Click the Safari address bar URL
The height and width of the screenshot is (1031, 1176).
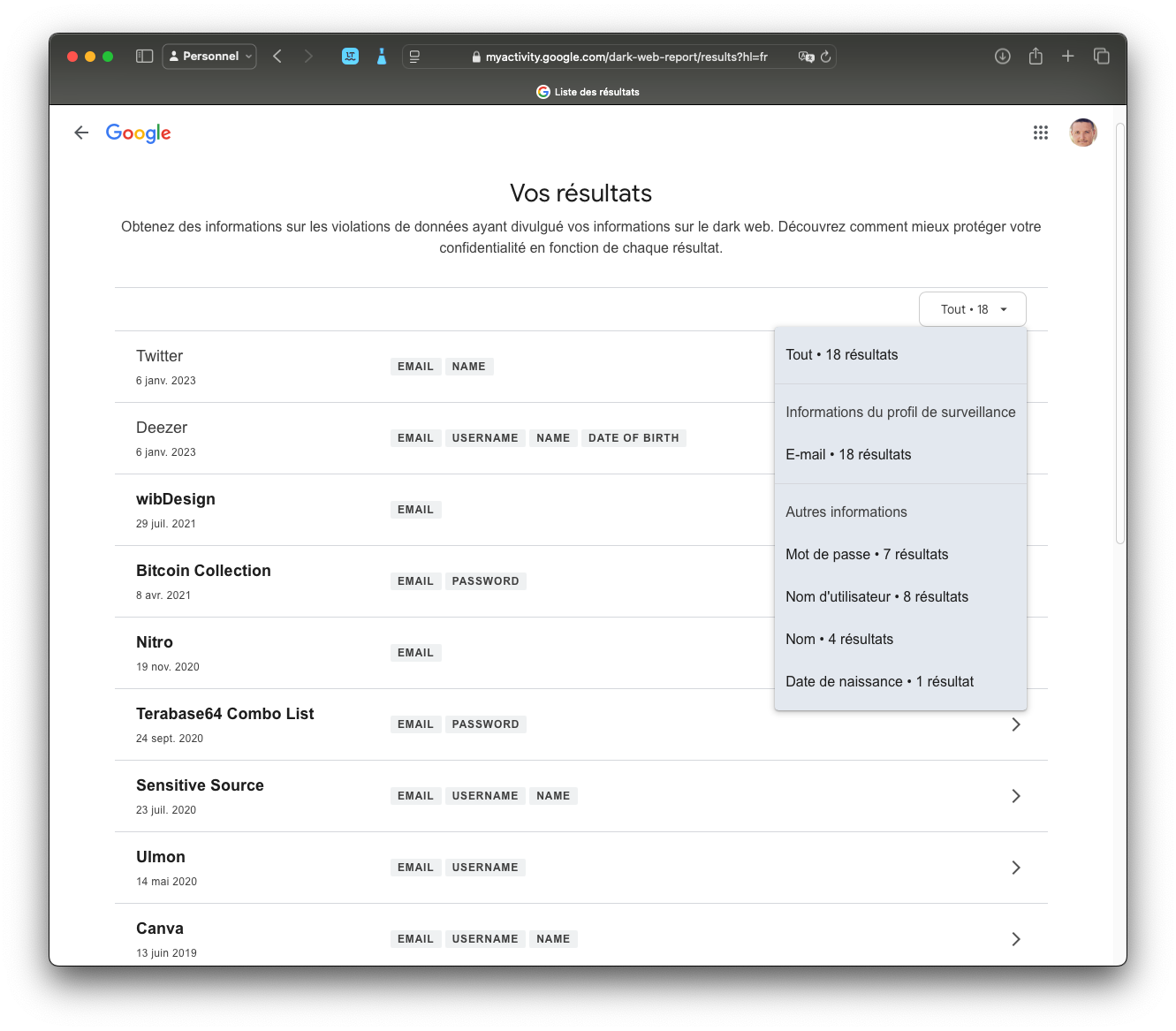[626, 57]
